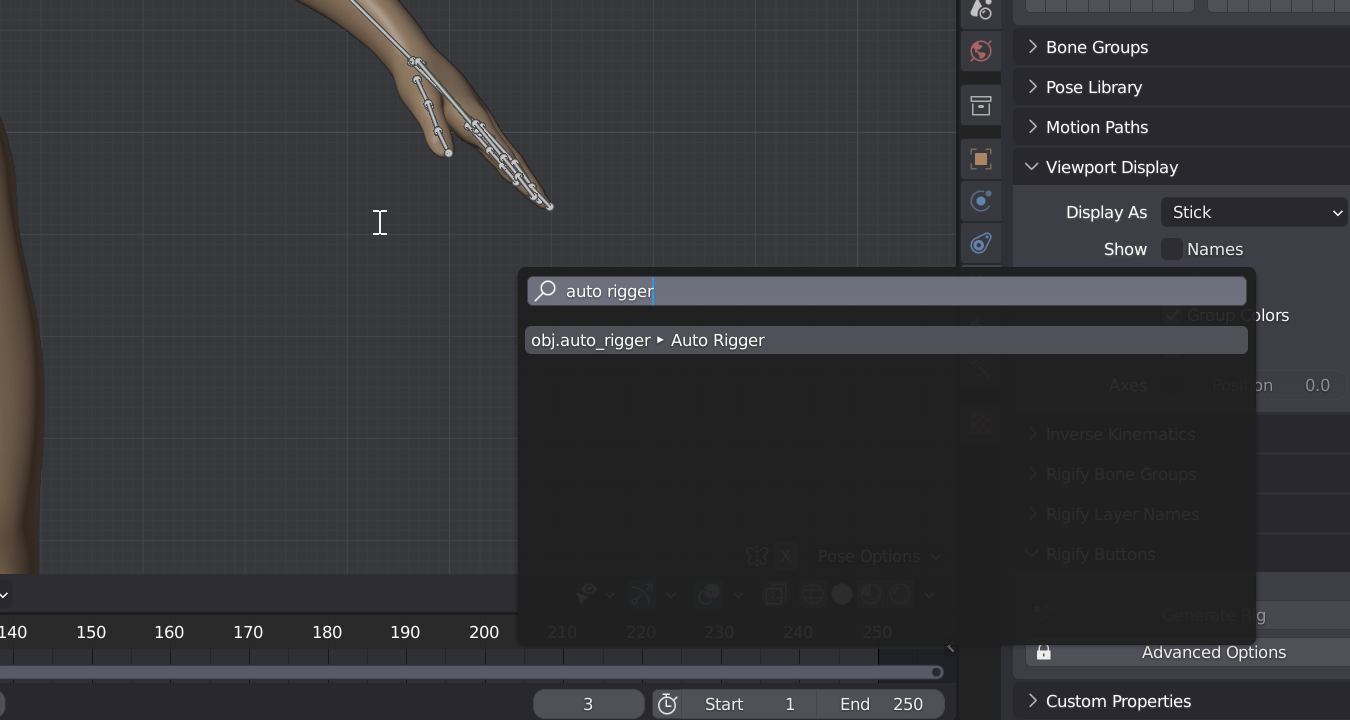Image resolution: width=1350 pixels, height=720 pixels.
Task: Click frame 170 on the timeline ruler
Action: tap(248, 632)
